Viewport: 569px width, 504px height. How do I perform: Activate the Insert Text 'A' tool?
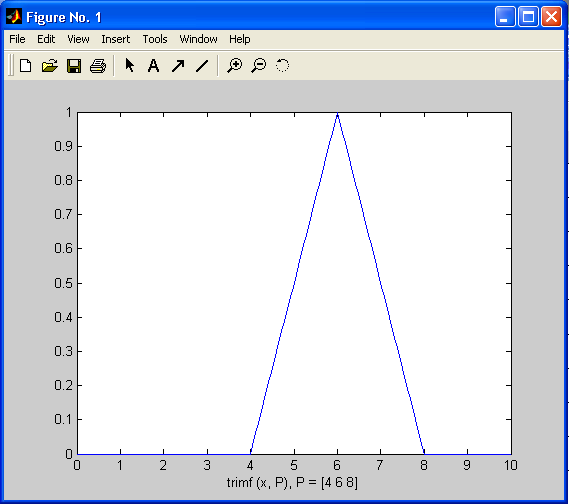click(x=153, y=66)
